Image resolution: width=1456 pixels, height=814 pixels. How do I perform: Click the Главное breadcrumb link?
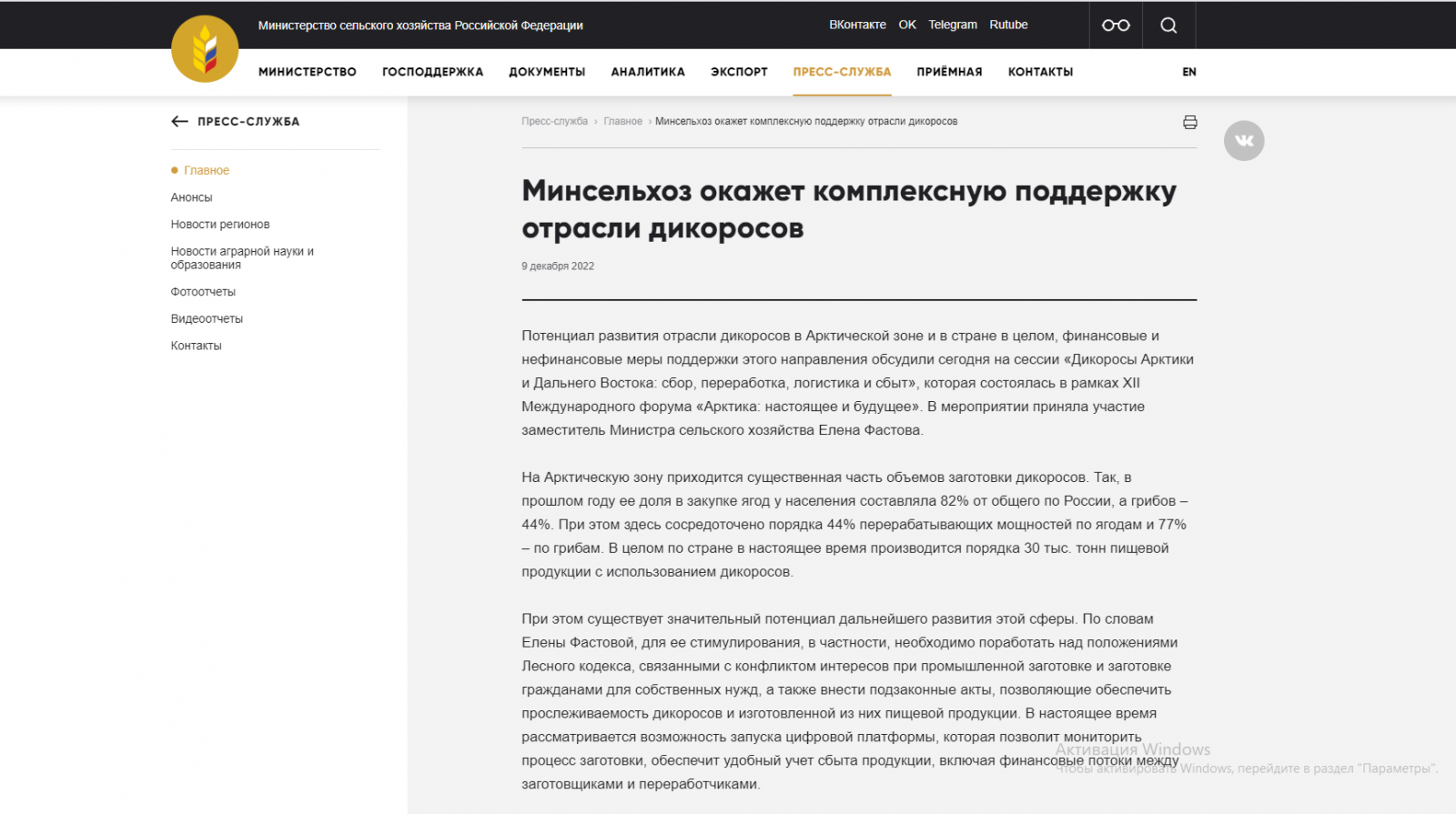tap(622, 122)
